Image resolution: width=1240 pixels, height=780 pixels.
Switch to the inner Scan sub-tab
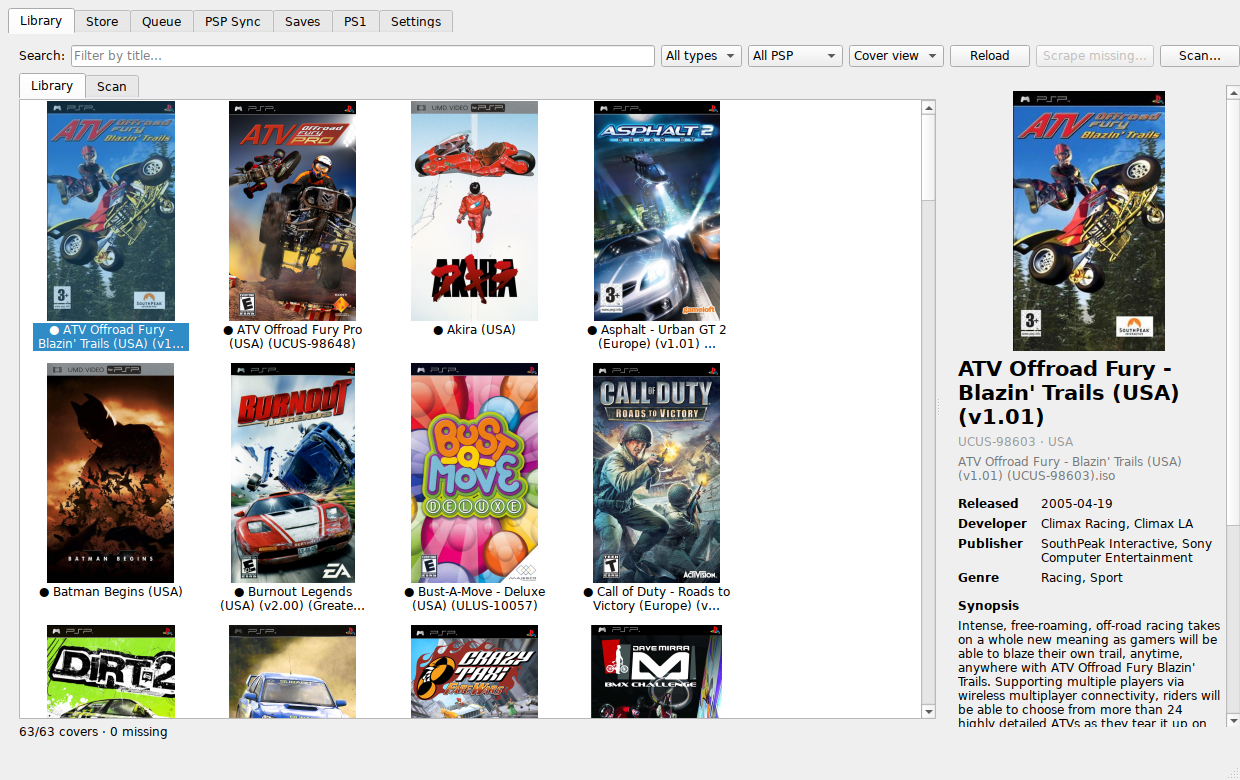coord(112,86)
